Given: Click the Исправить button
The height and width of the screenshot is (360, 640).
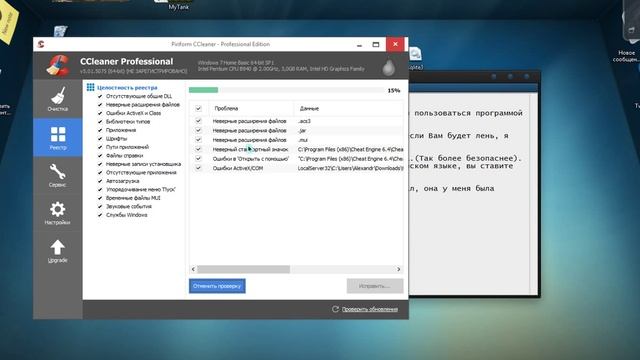Looking at the screenshot, I should click(x=375, y=286).
